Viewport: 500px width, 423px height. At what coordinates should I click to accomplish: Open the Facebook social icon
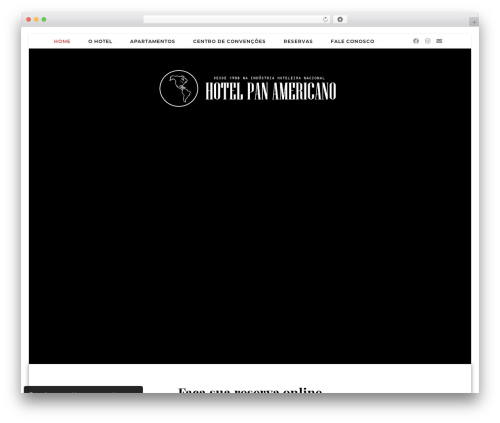tap(416, 41)
